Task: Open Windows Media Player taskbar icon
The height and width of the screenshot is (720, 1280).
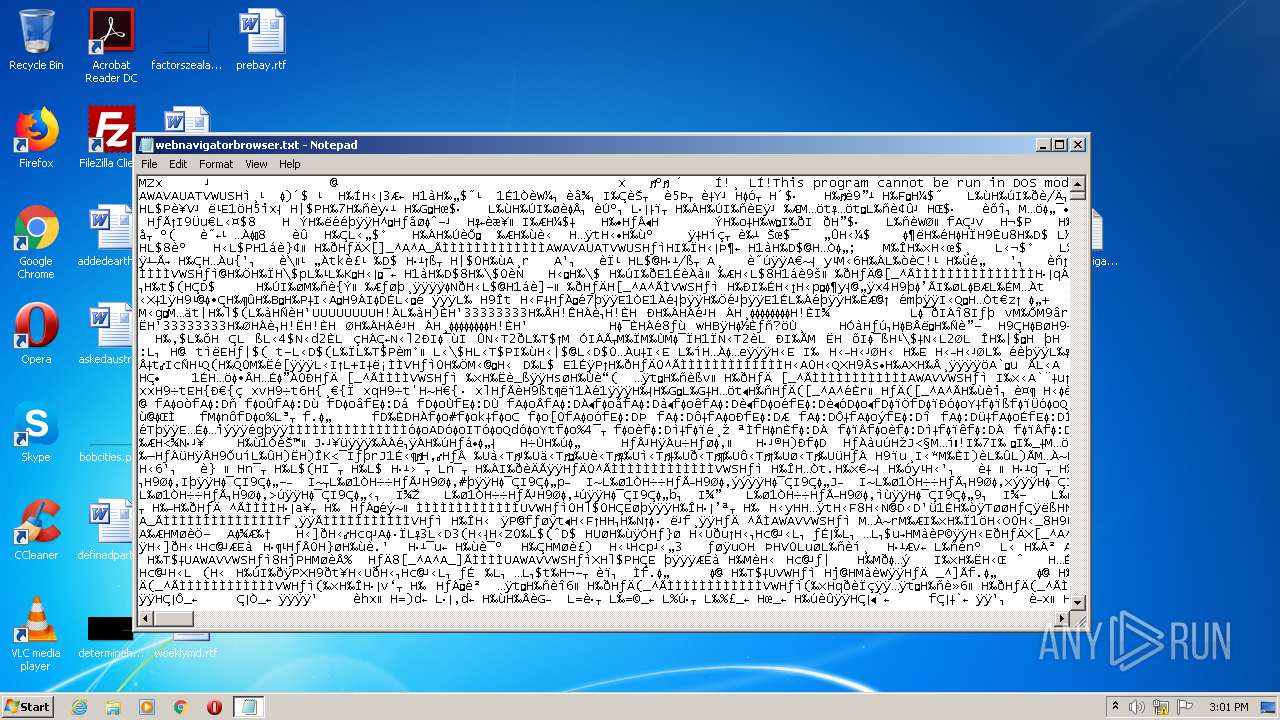Action: (x=147, y=707)
